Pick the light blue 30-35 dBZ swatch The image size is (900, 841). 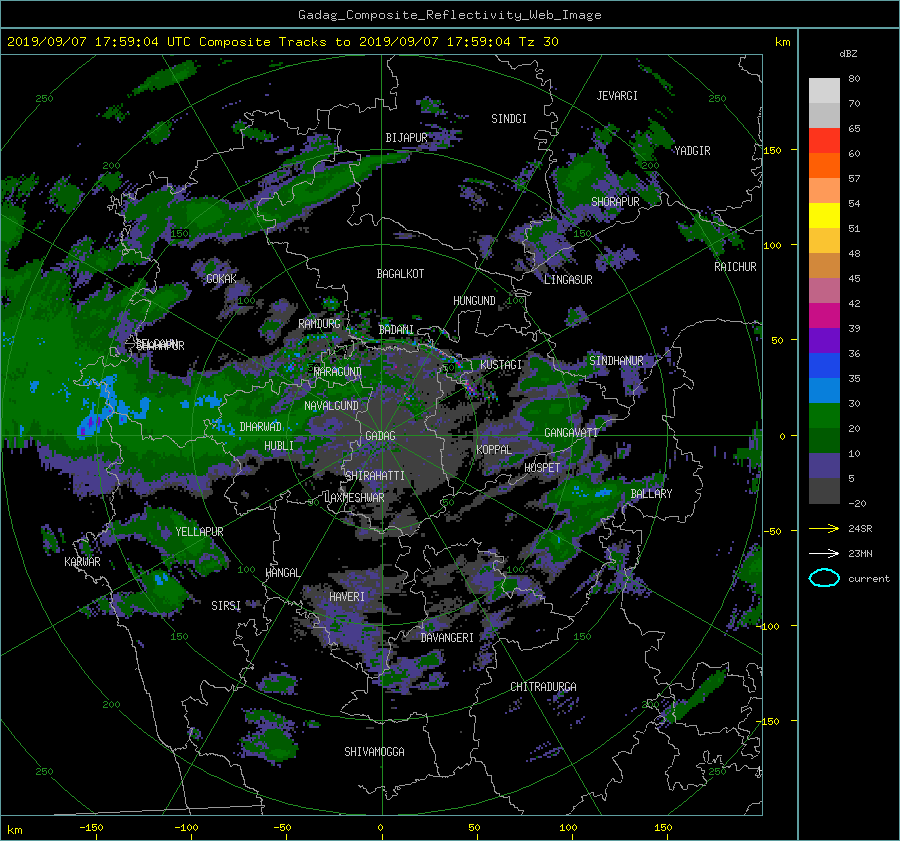824,391
